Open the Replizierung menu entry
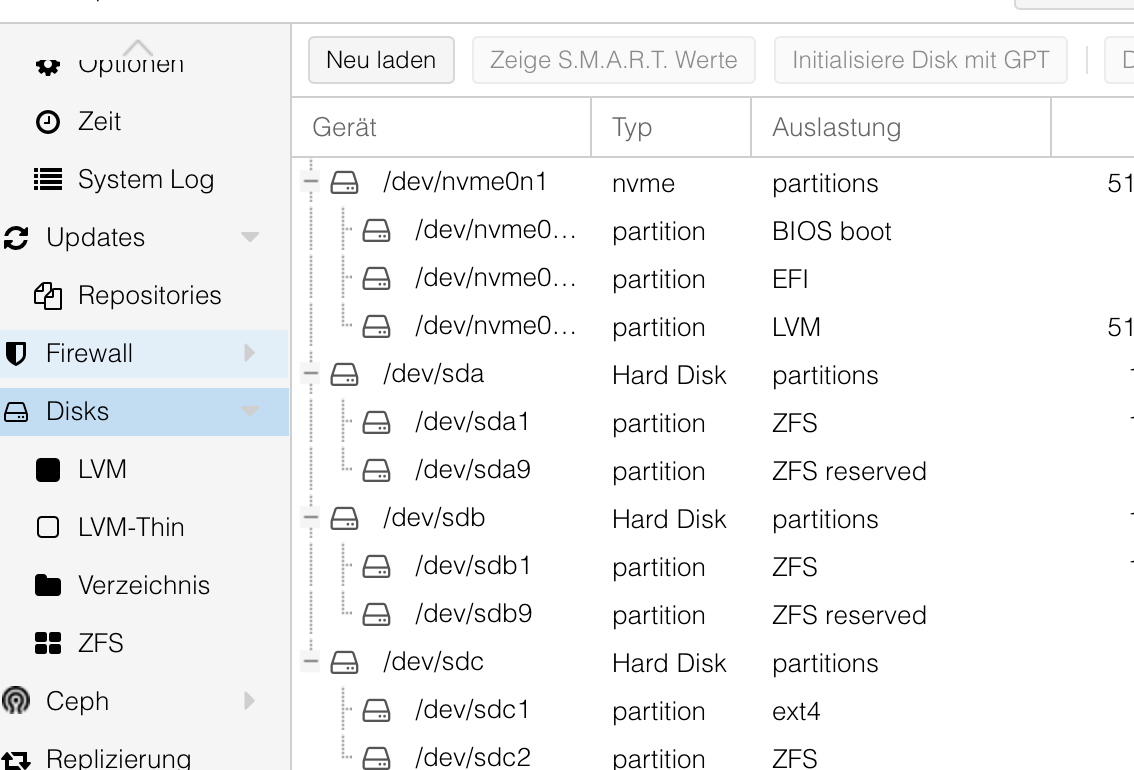 click(x=118, y=758)
